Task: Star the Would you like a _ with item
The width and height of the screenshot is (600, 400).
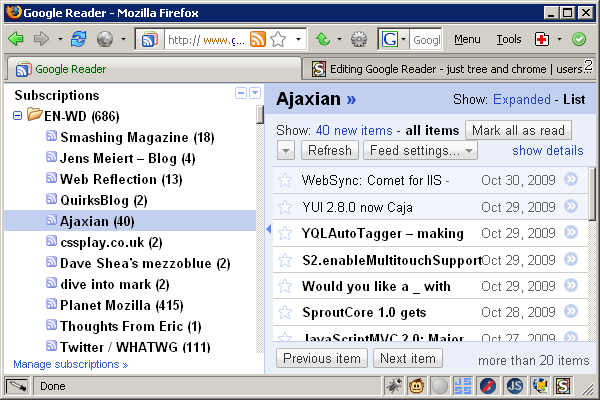Action: (x=285, y=286)
